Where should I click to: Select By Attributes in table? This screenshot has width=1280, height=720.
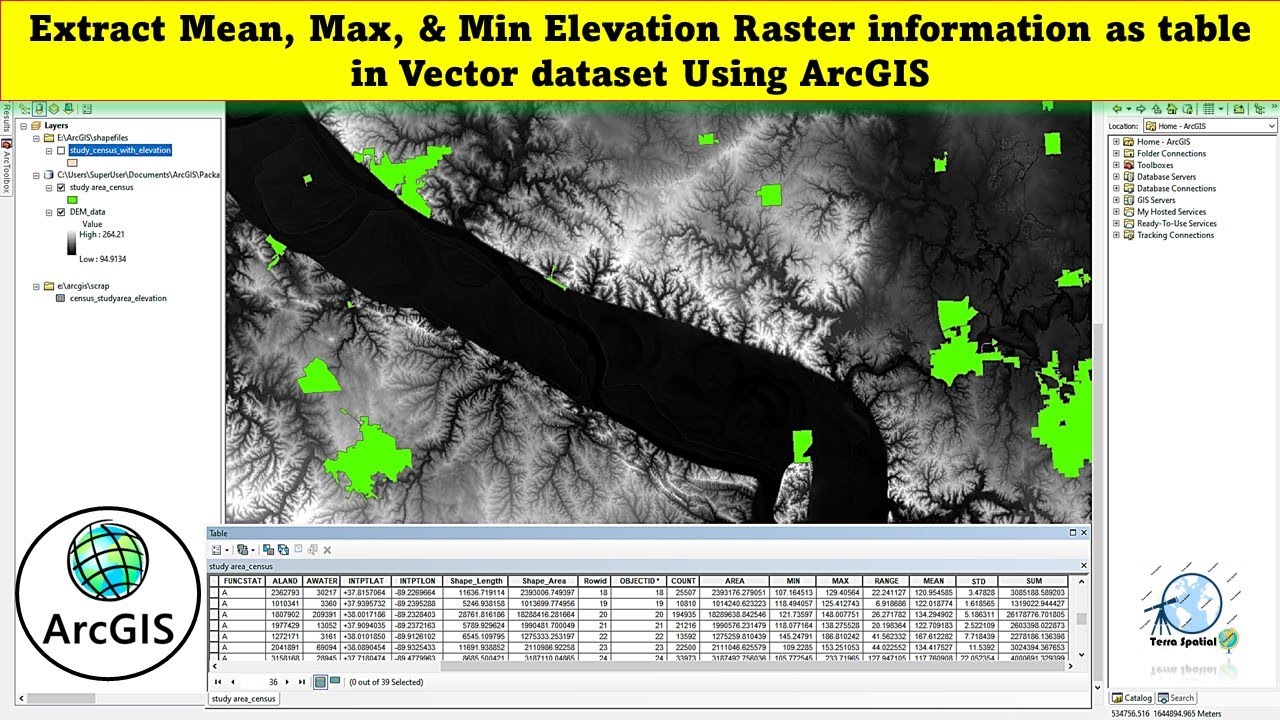(269, 550)
